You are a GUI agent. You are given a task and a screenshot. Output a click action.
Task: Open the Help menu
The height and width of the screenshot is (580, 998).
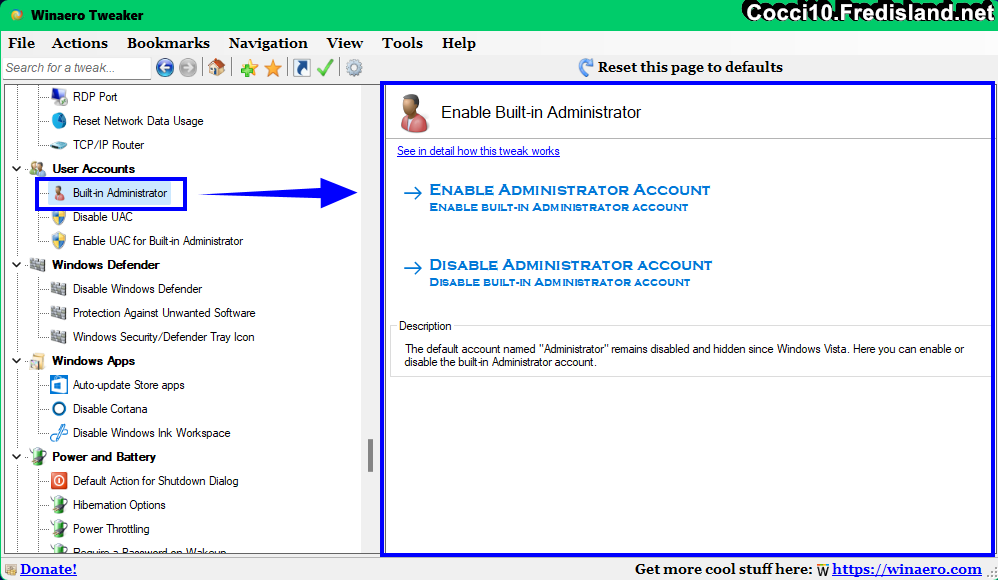pos(459,43)
